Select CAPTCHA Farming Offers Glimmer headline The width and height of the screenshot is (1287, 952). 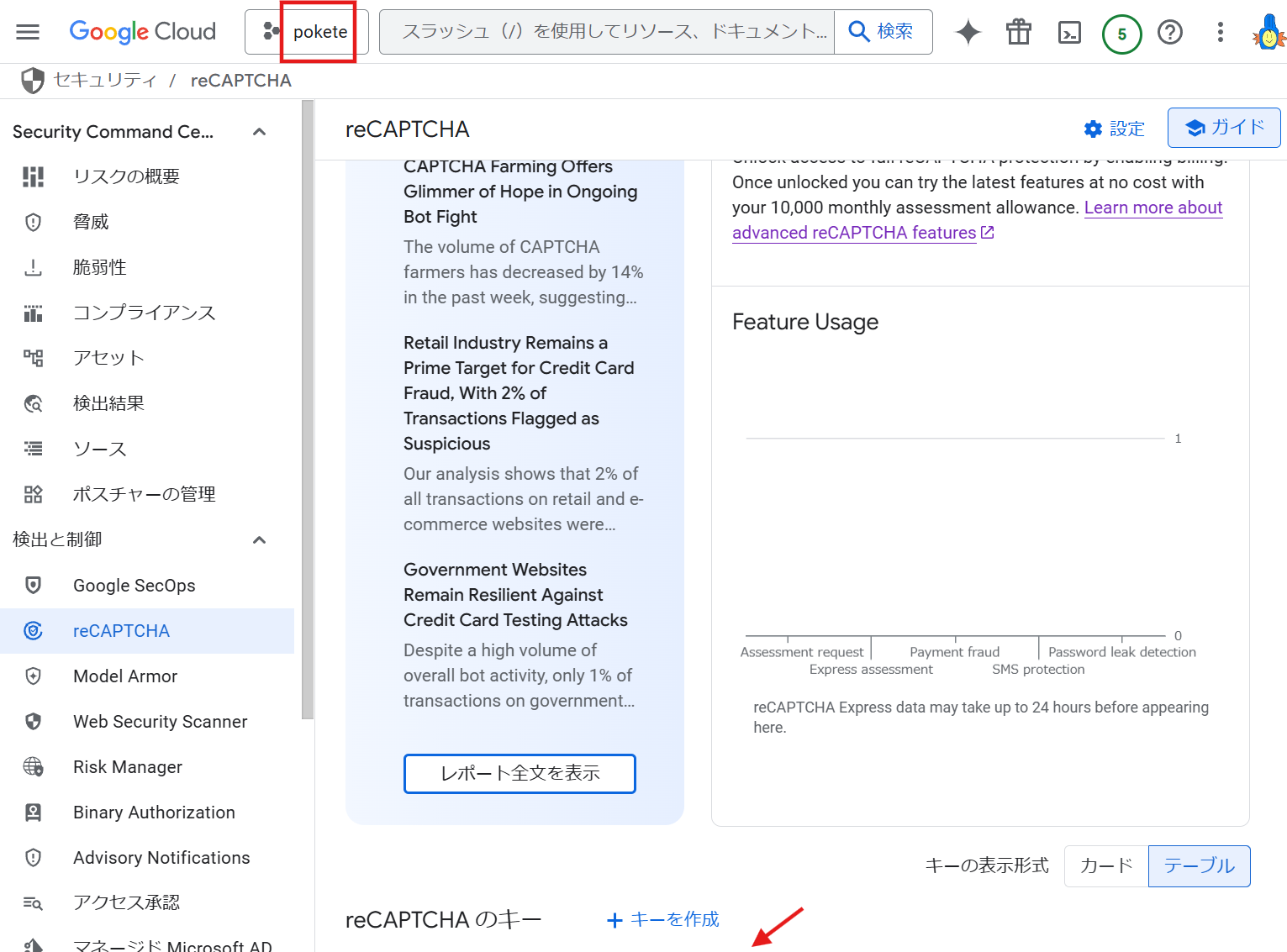520,192
